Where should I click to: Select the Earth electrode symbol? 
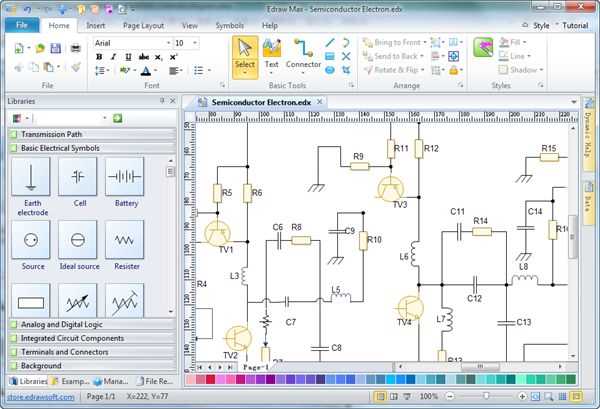[31, 177]
